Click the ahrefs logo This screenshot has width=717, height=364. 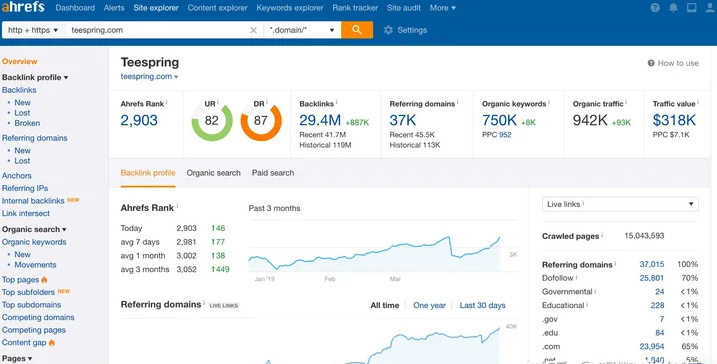pos(23,7)
